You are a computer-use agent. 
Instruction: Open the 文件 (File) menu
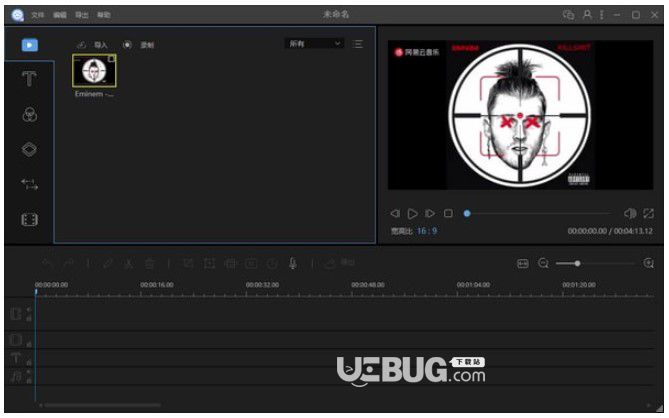(x=38, y=15)
